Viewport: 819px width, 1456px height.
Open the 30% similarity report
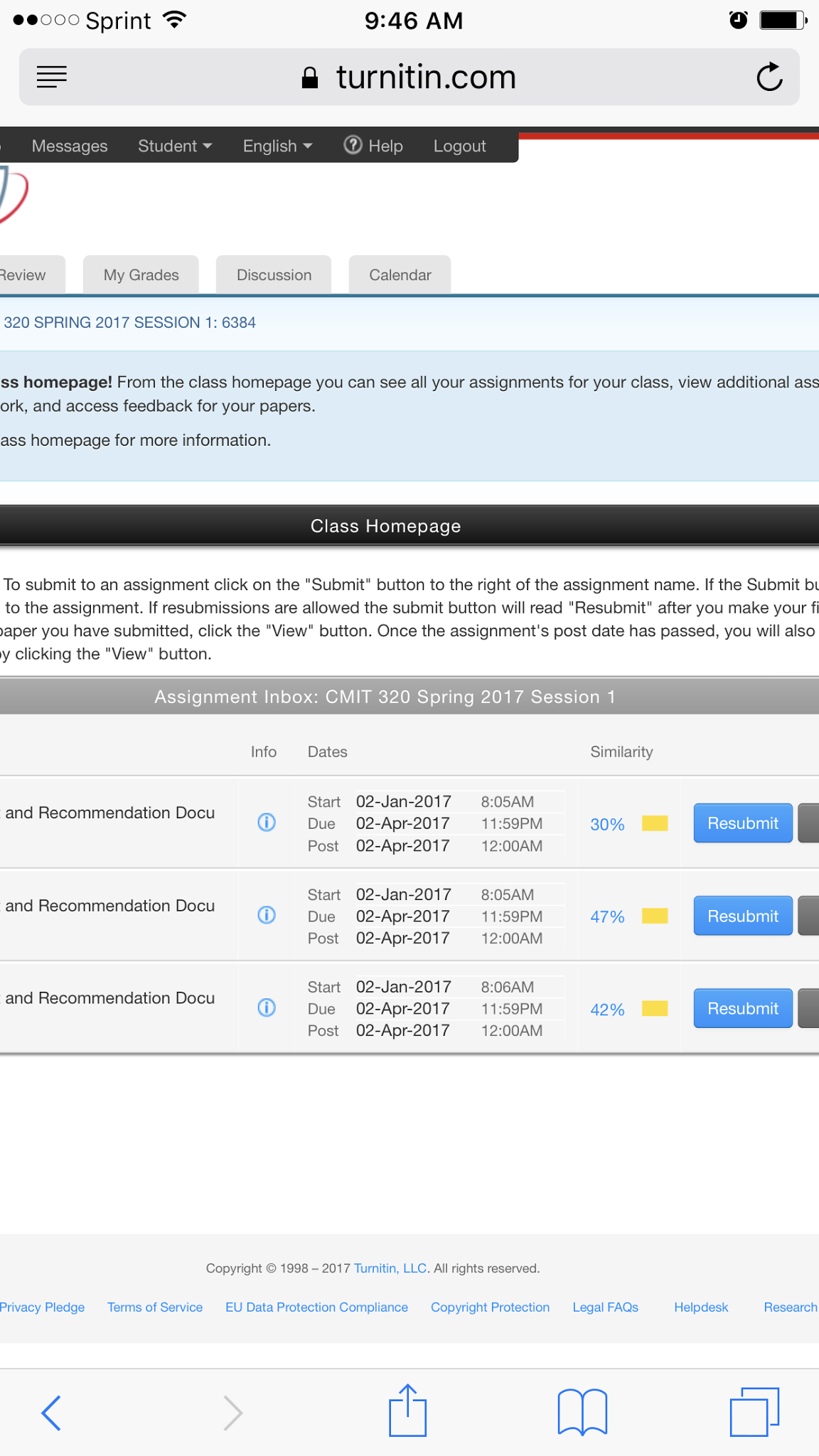[607, 824]
